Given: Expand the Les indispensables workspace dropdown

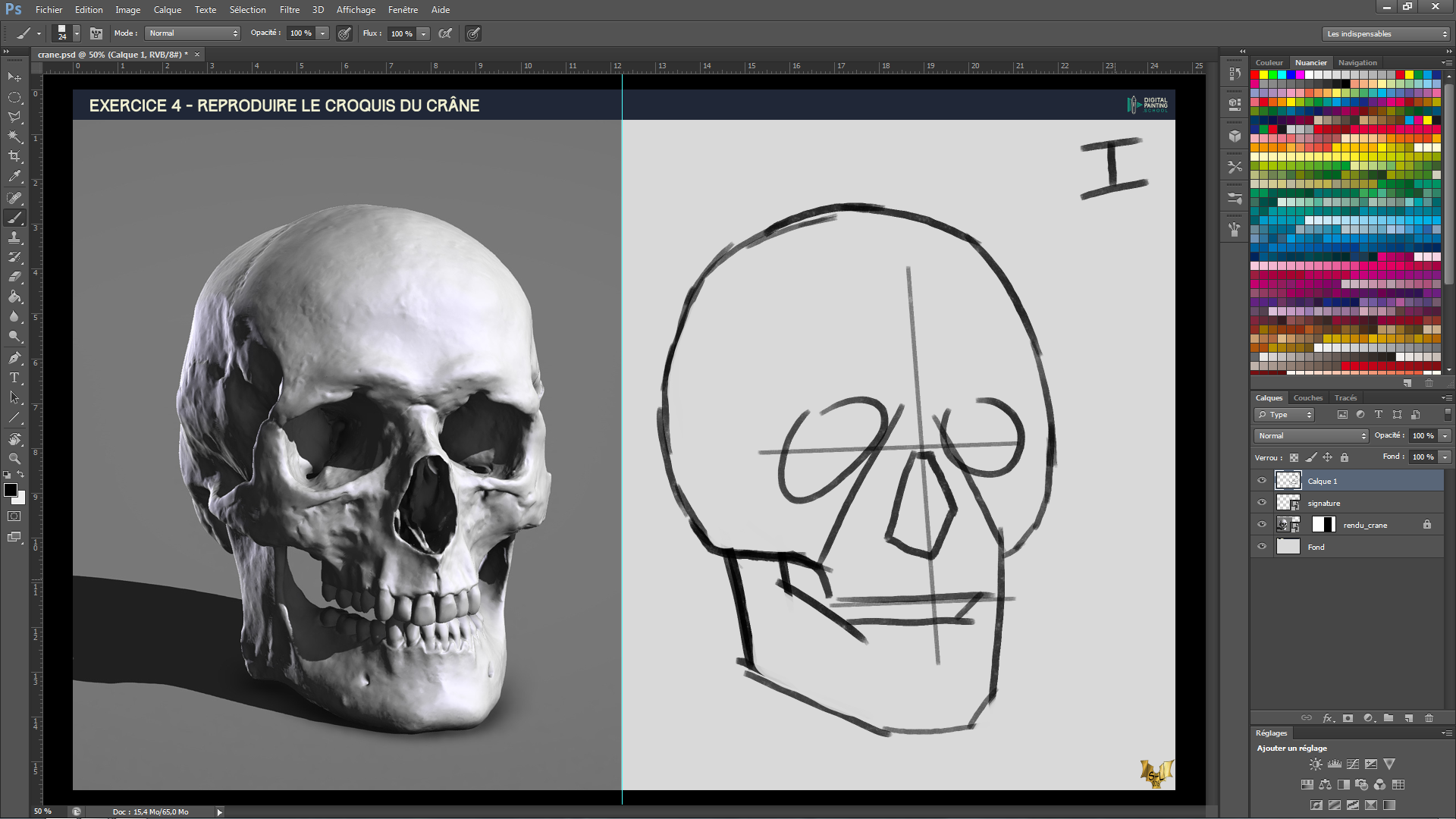Looking at the screenshot, I should pyautogui.click(x=1385, y=34).
